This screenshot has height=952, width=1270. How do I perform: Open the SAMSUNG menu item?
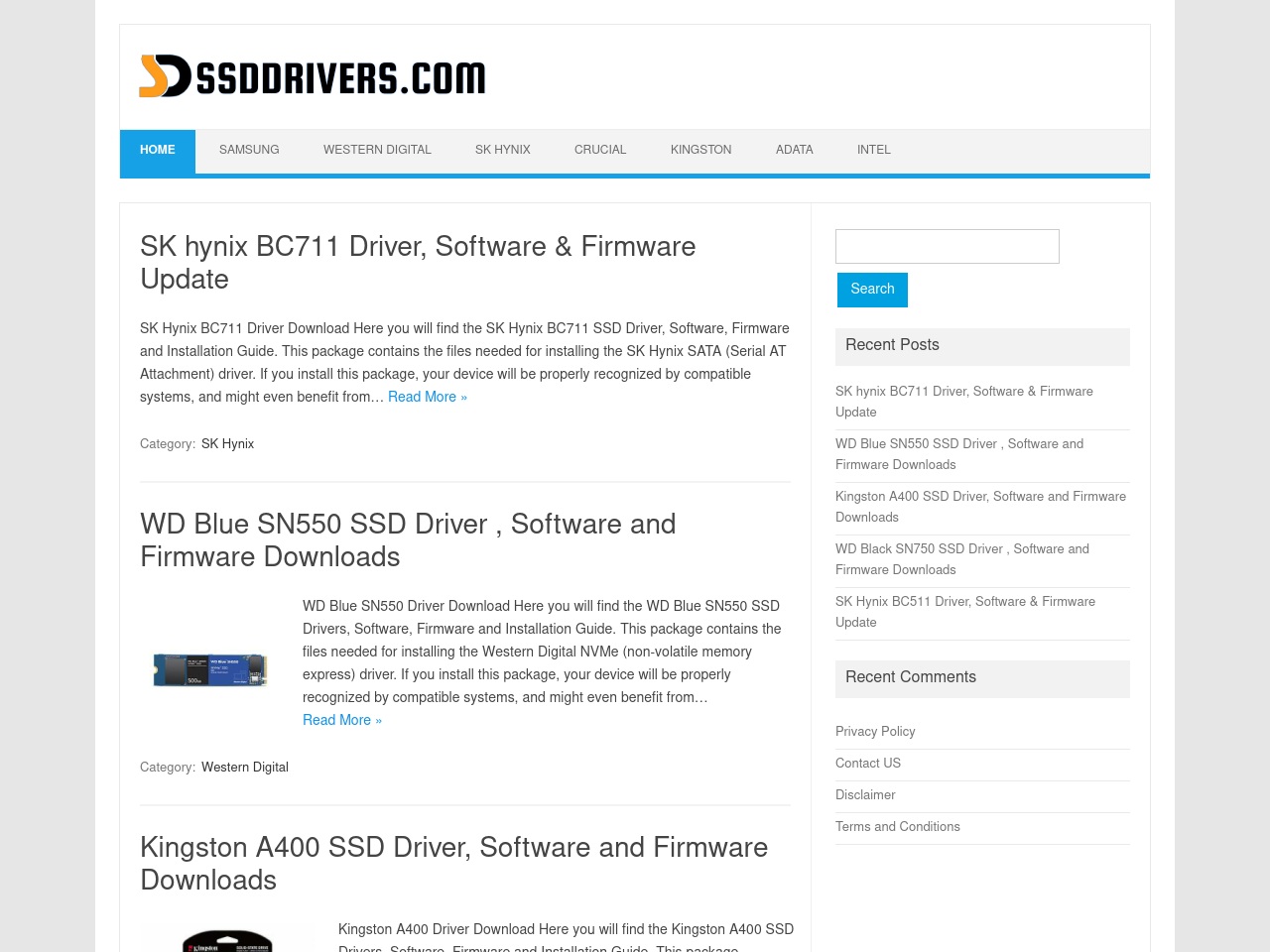tap(249, 151)
